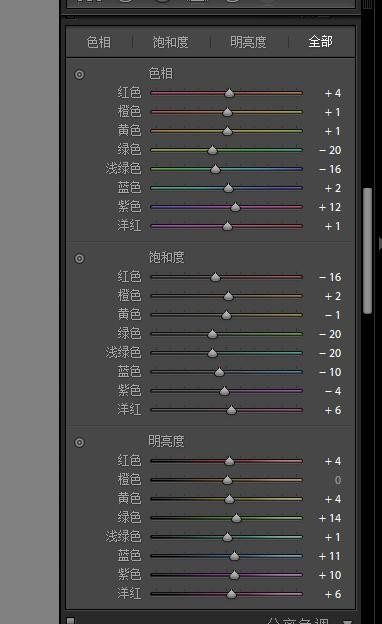This screenshot has height=624, width=382.
Task: Click the 饱和度 蓝色 value -10
Action: [x=330, y=372]
